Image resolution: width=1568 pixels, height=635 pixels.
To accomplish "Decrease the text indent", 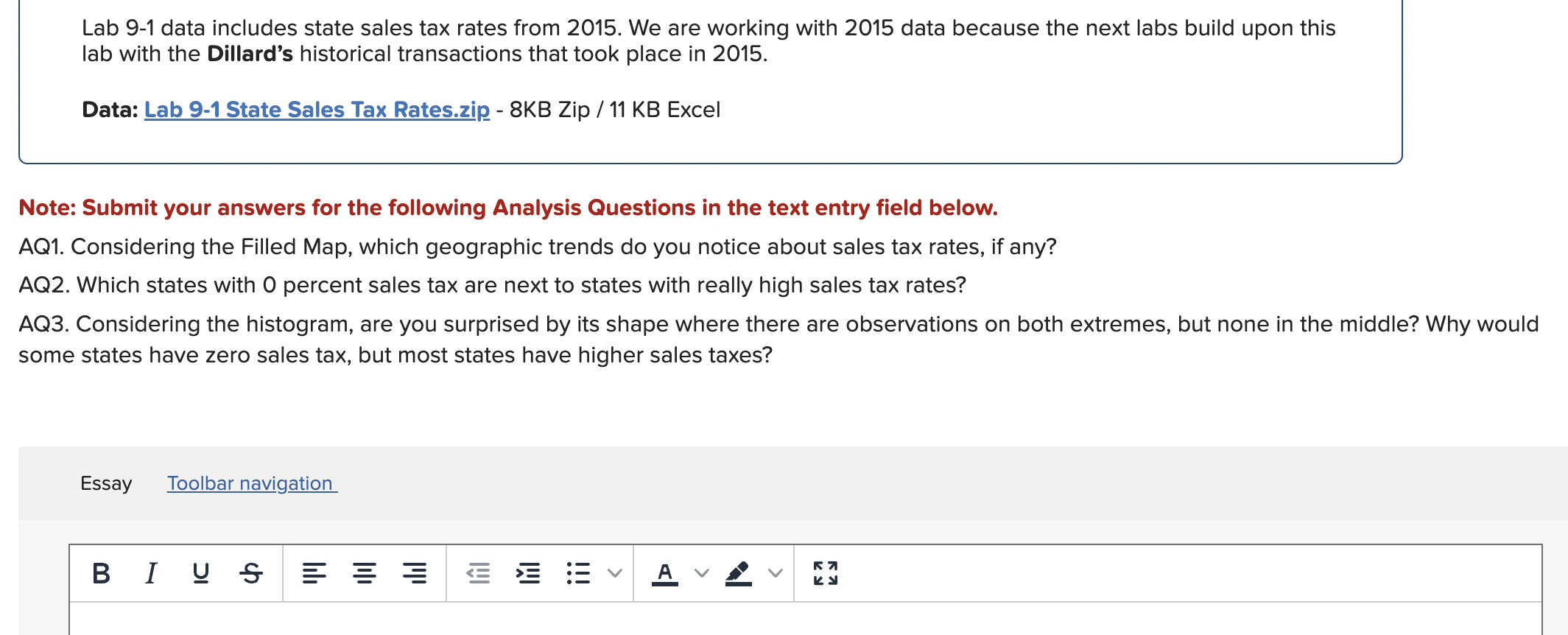I will click(x=479, y=574).
